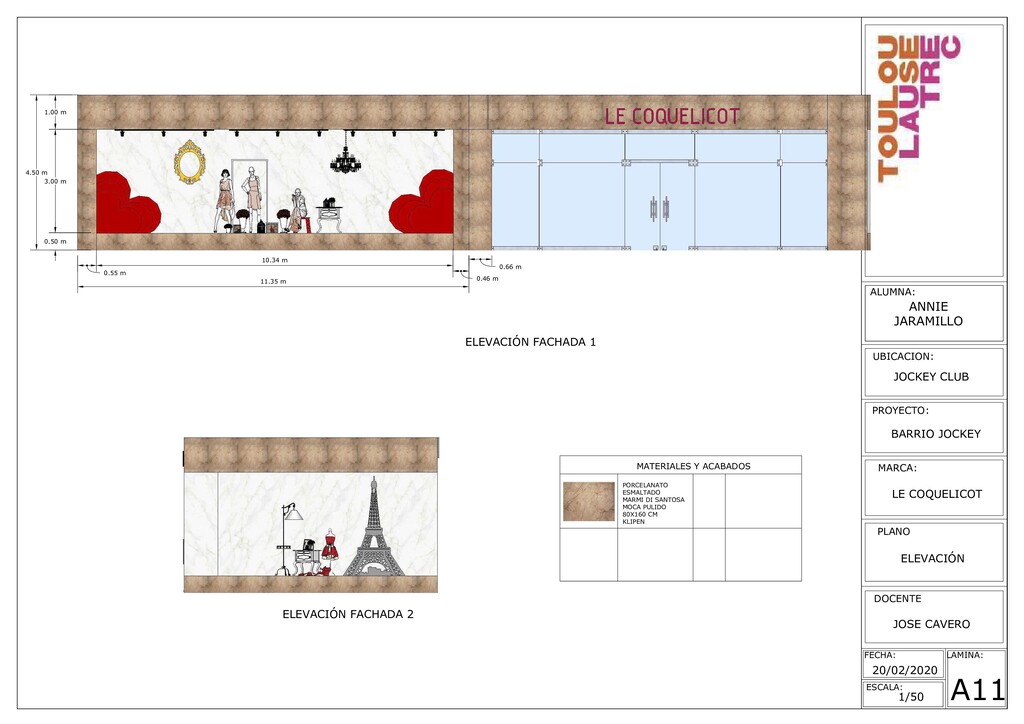This screenshot has height=724, width=1024.
Task: Select the date 20/02/2020
Action: point(904,670)
